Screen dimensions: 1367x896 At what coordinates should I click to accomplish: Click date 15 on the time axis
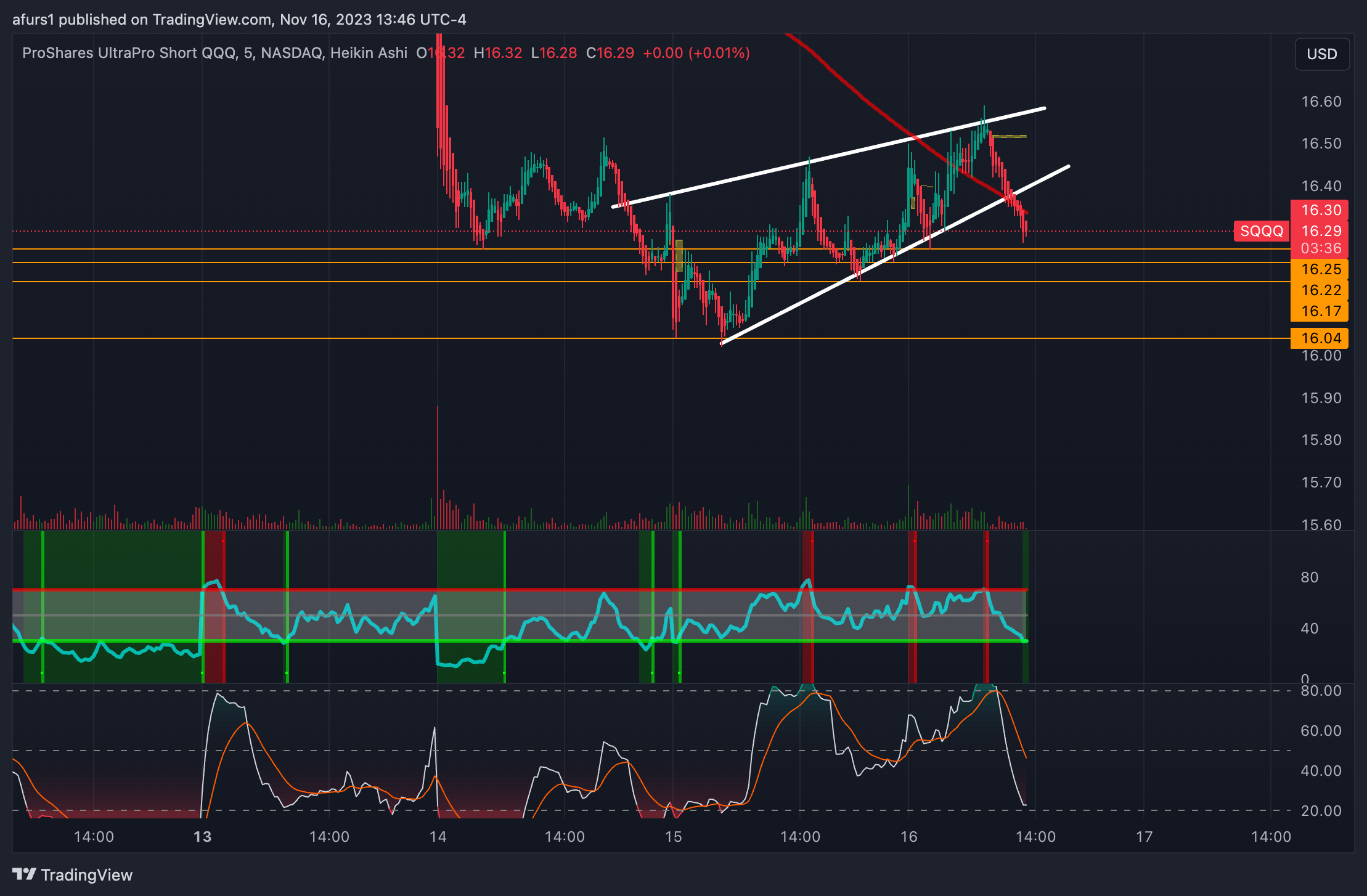pyautogui.click(x=673, y=837)
